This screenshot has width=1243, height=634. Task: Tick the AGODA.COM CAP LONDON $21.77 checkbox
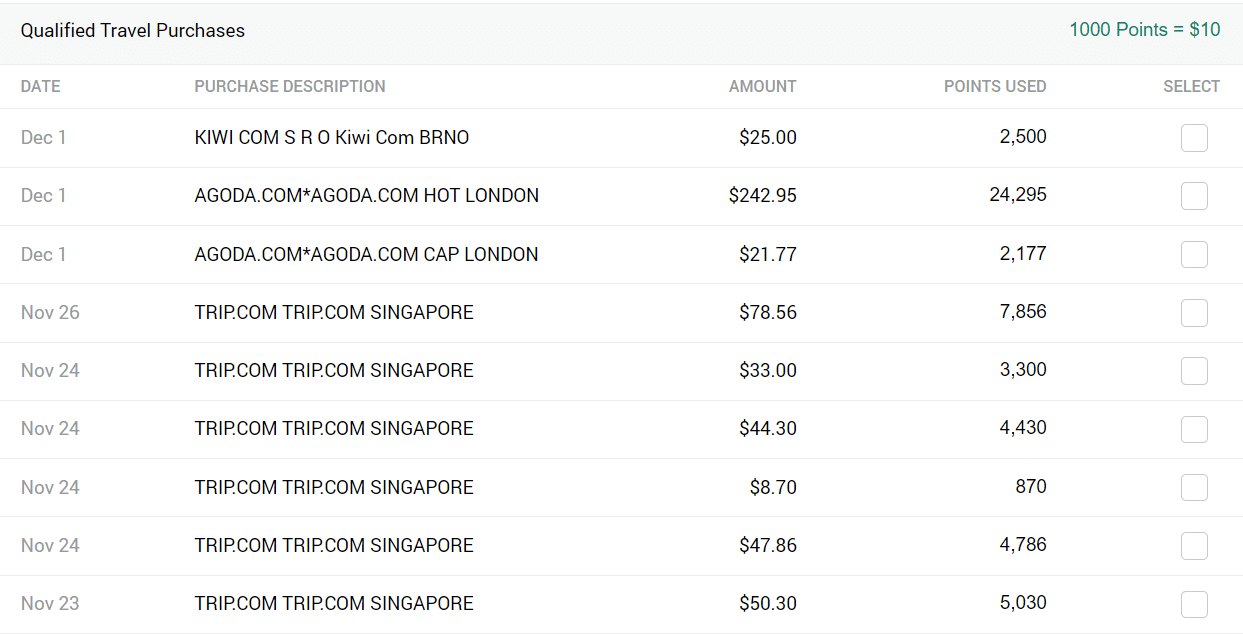pos(1194,255)
